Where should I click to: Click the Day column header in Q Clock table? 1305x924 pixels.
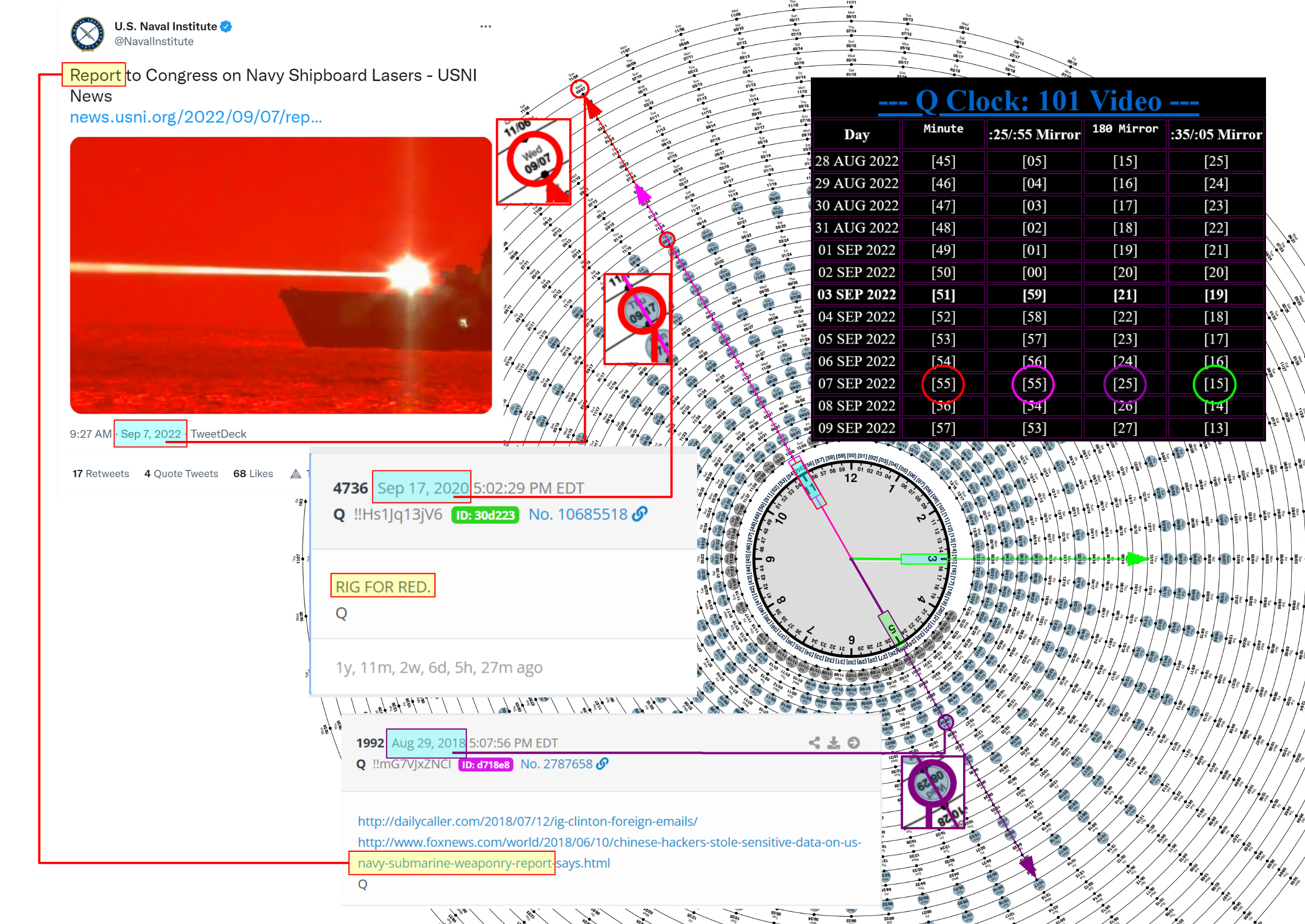857,134
